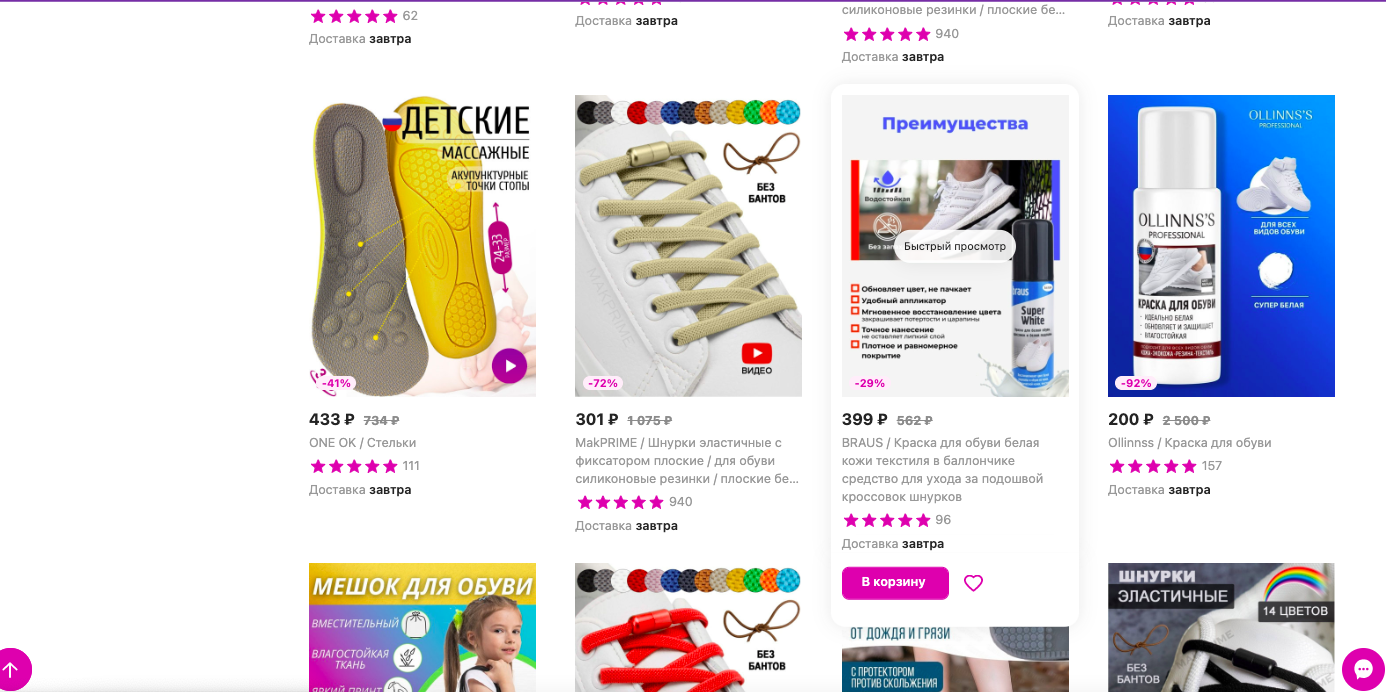Click the beige elastic laces product image
Screen dimensions: 1386x692
[x=688, y=246]
